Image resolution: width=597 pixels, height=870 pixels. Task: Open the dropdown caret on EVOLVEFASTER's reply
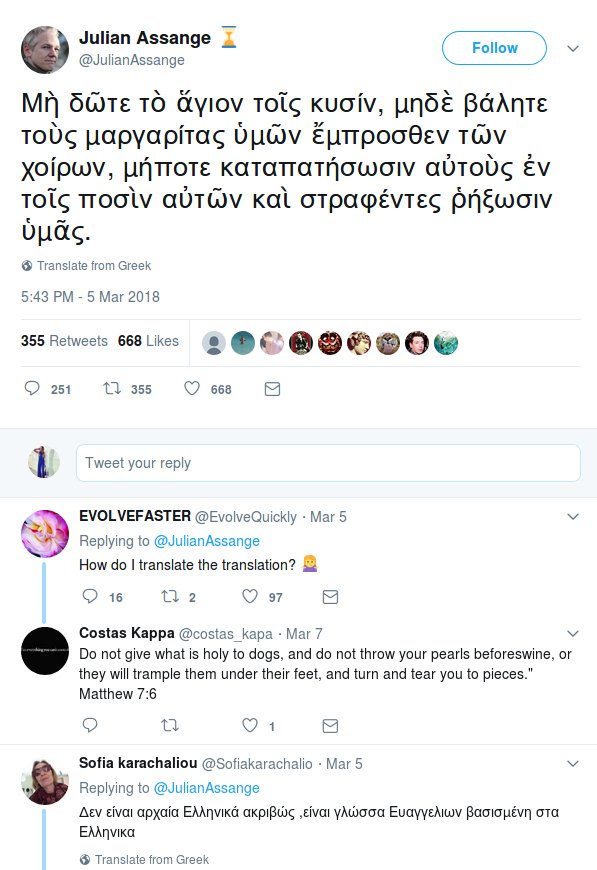click(x=572, y=517)
